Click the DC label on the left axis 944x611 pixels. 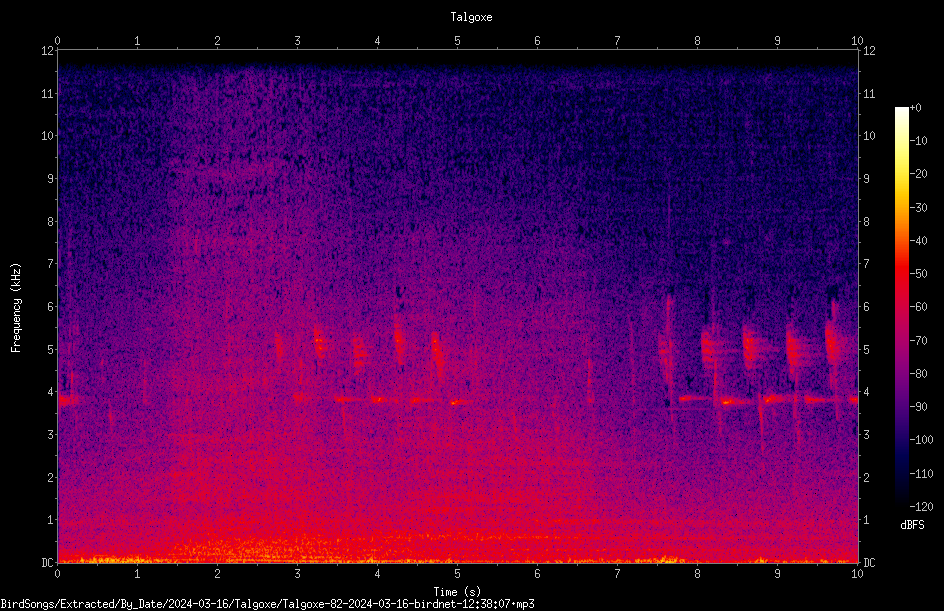tap(48, 562)
